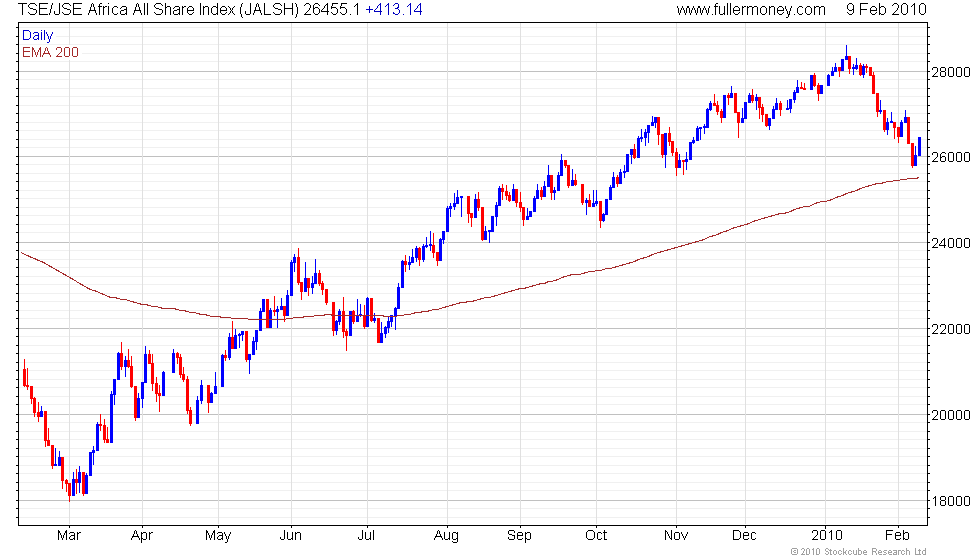Select the index value 26455.1
This screenshot has width=980, height=560.
point(332,9)
